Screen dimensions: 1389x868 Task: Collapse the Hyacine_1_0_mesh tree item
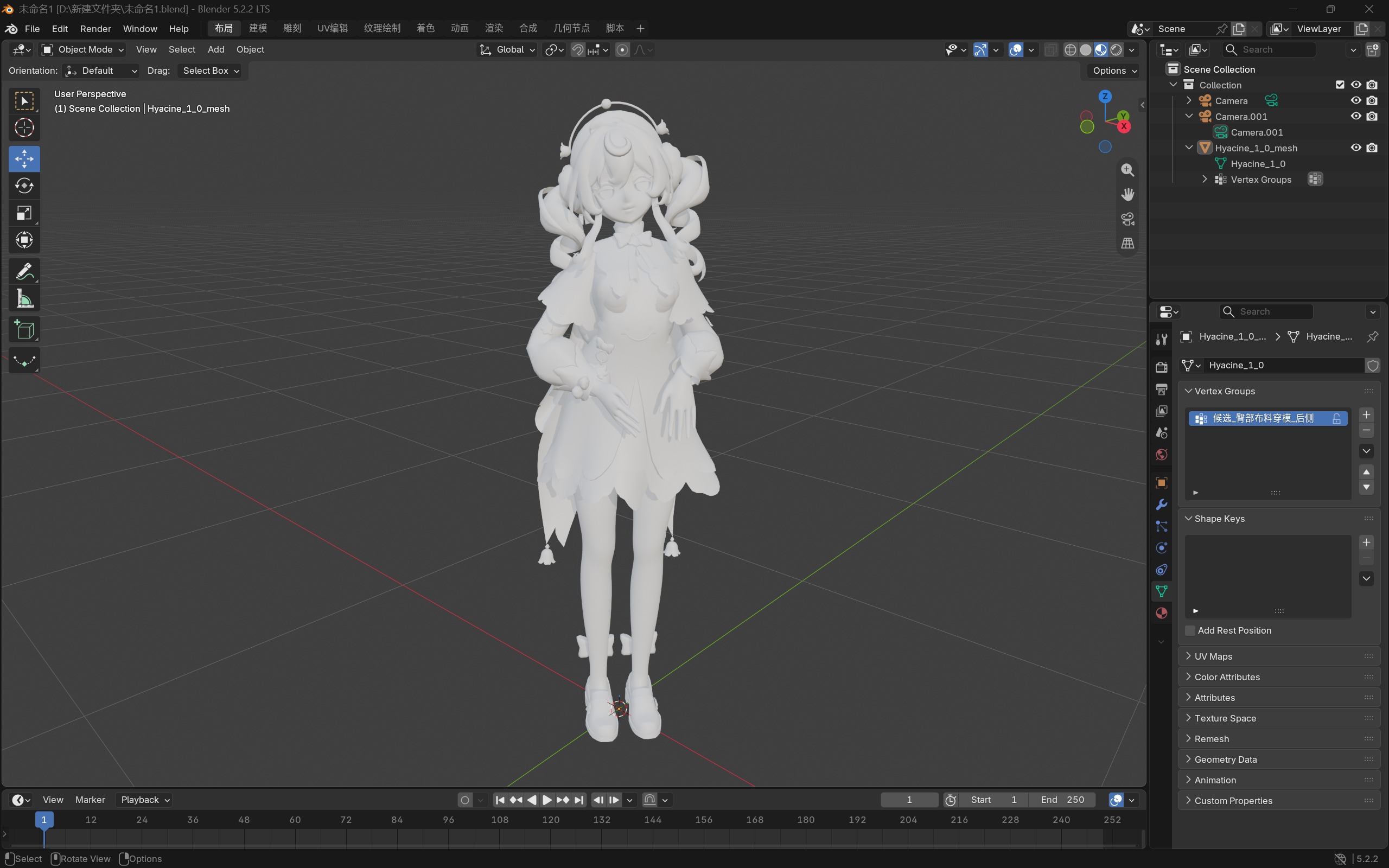click(1189, 148)
